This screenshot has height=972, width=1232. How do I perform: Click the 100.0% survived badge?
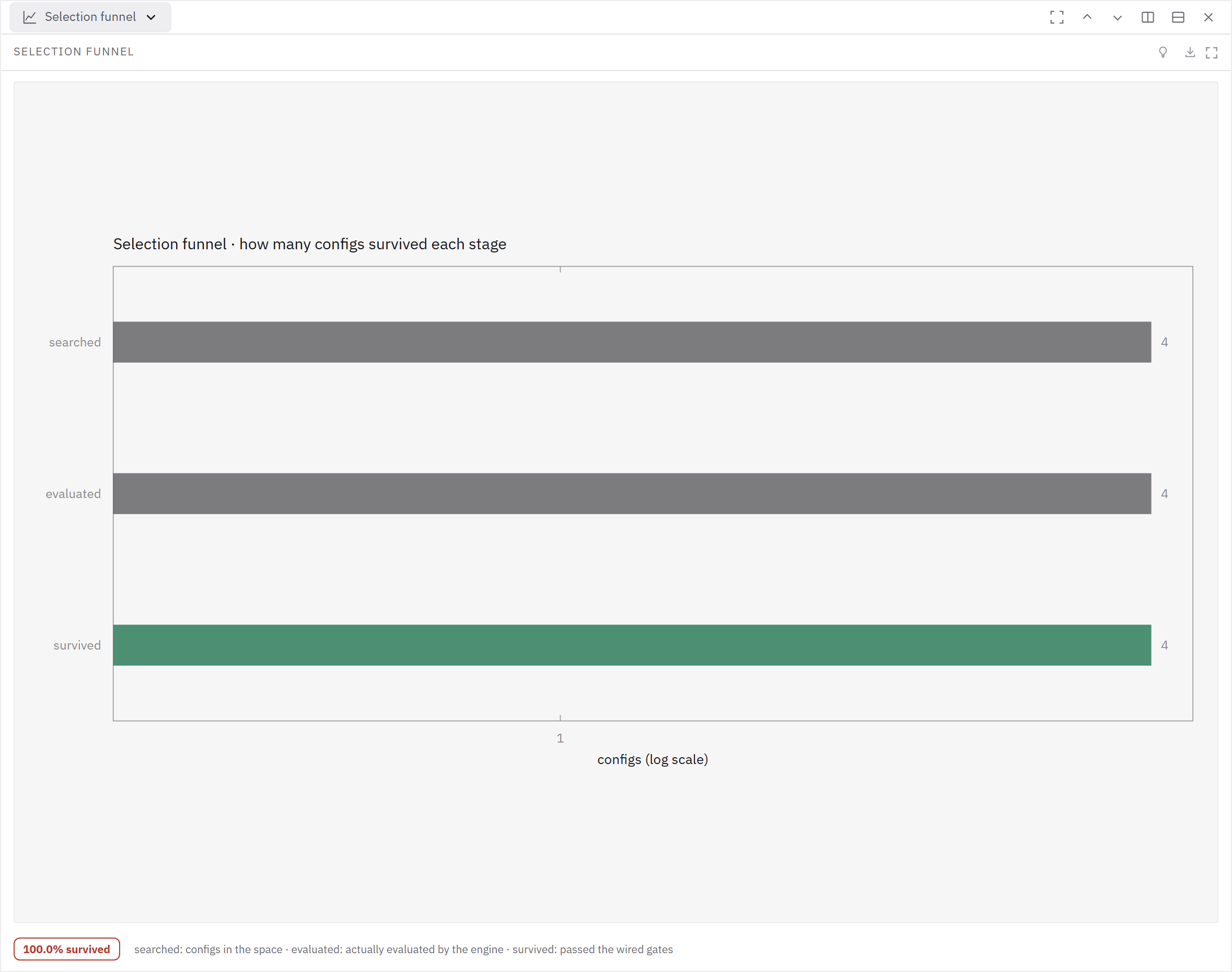pyautogui.click(x=66, y=948)
